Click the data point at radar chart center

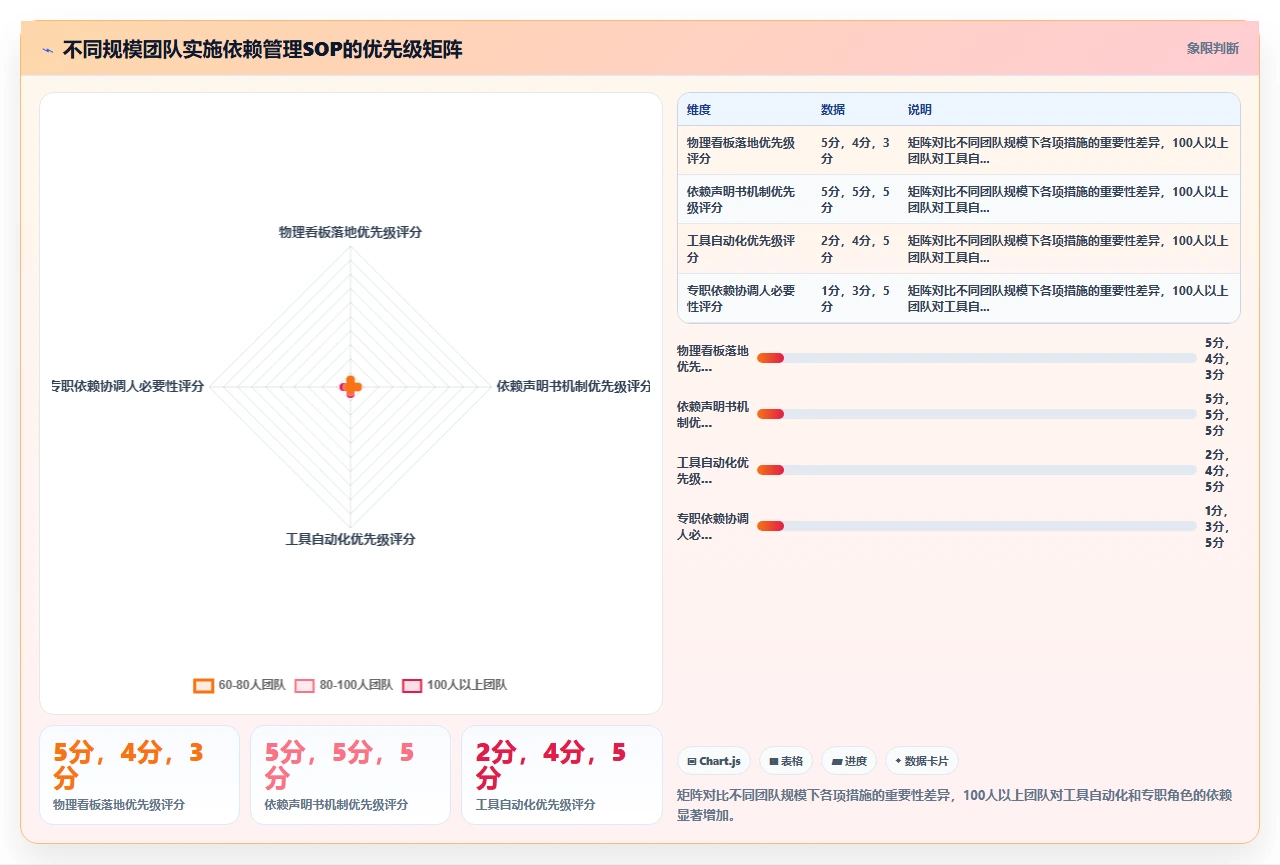click(x=351, y=387)
